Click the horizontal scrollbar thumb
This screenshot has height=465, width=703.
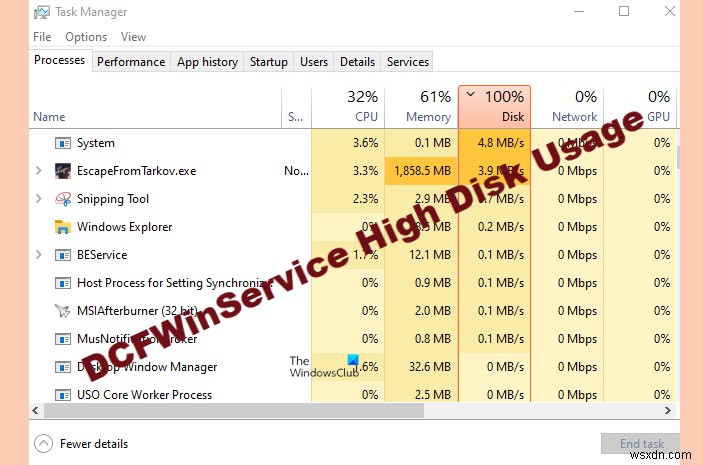pos(234,410)
